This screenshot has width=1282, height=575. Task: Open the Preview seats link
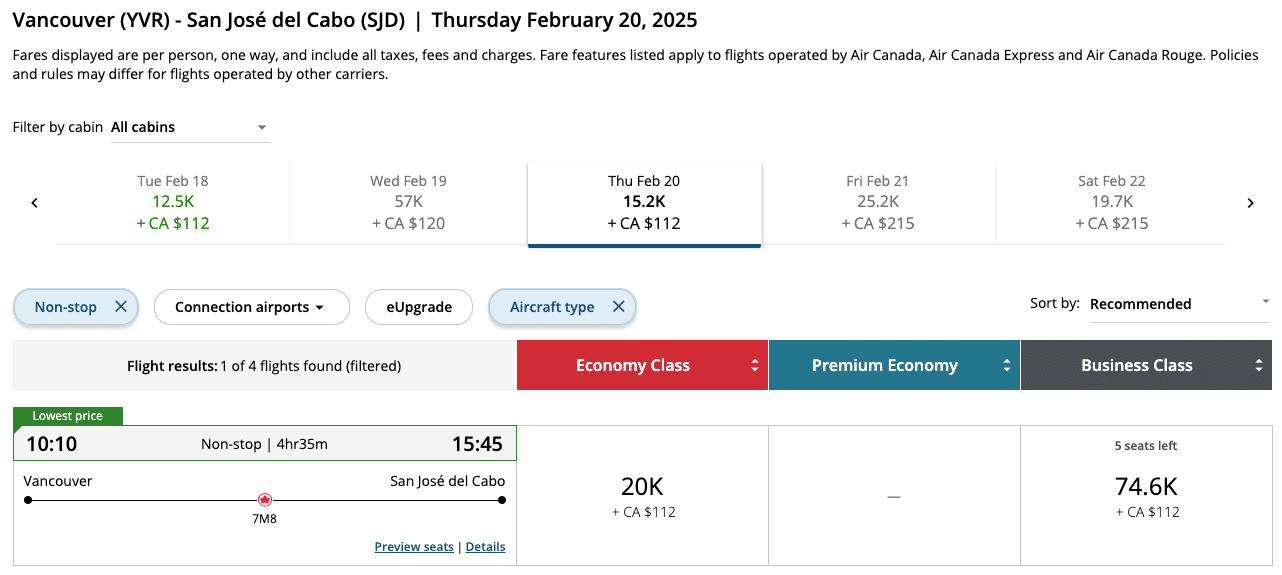(414, 547)
